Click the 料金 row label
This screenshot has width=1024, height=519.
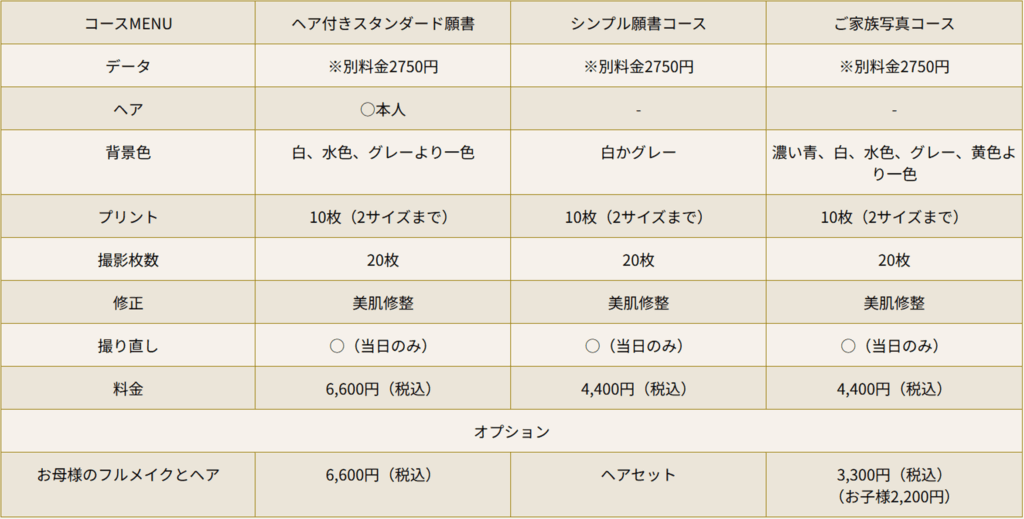(128, 389)
